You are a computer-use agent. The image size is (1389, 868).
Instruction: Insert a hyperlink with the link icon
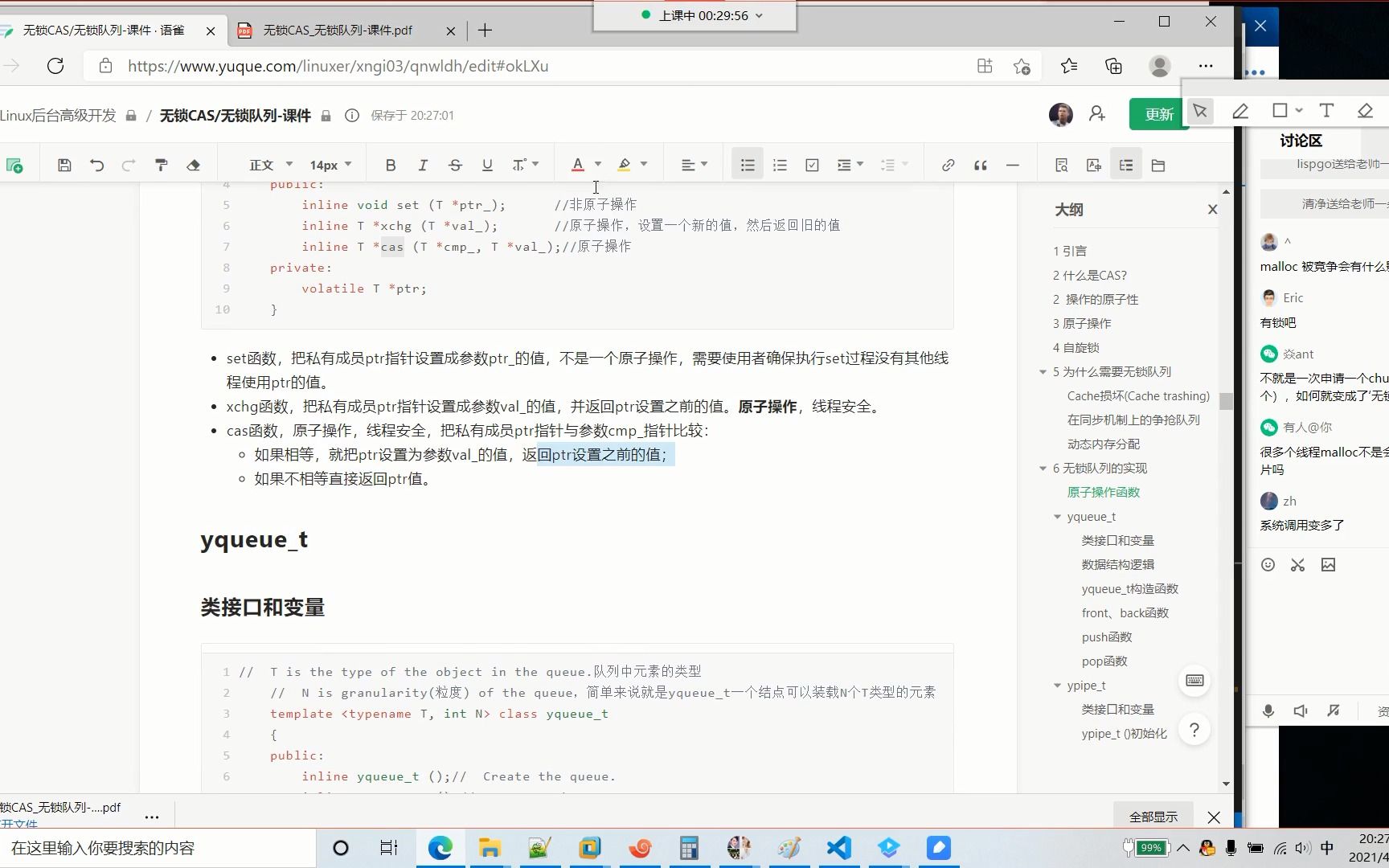click(948, 164)
